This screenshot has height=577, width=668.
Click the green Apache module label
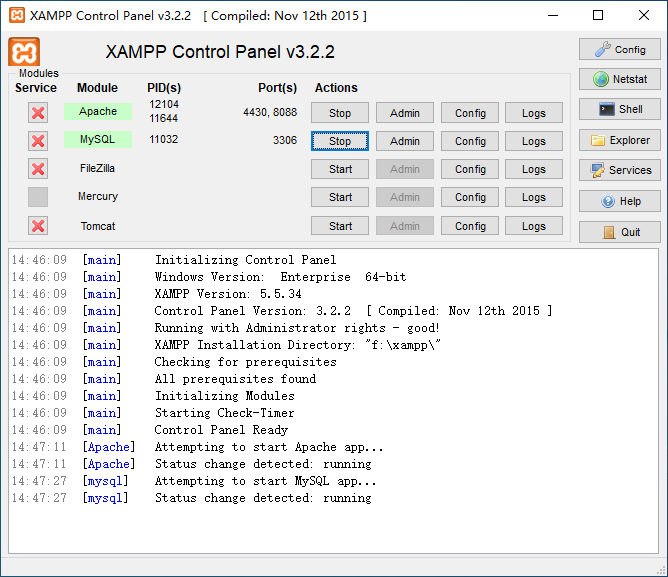point(98,111)
